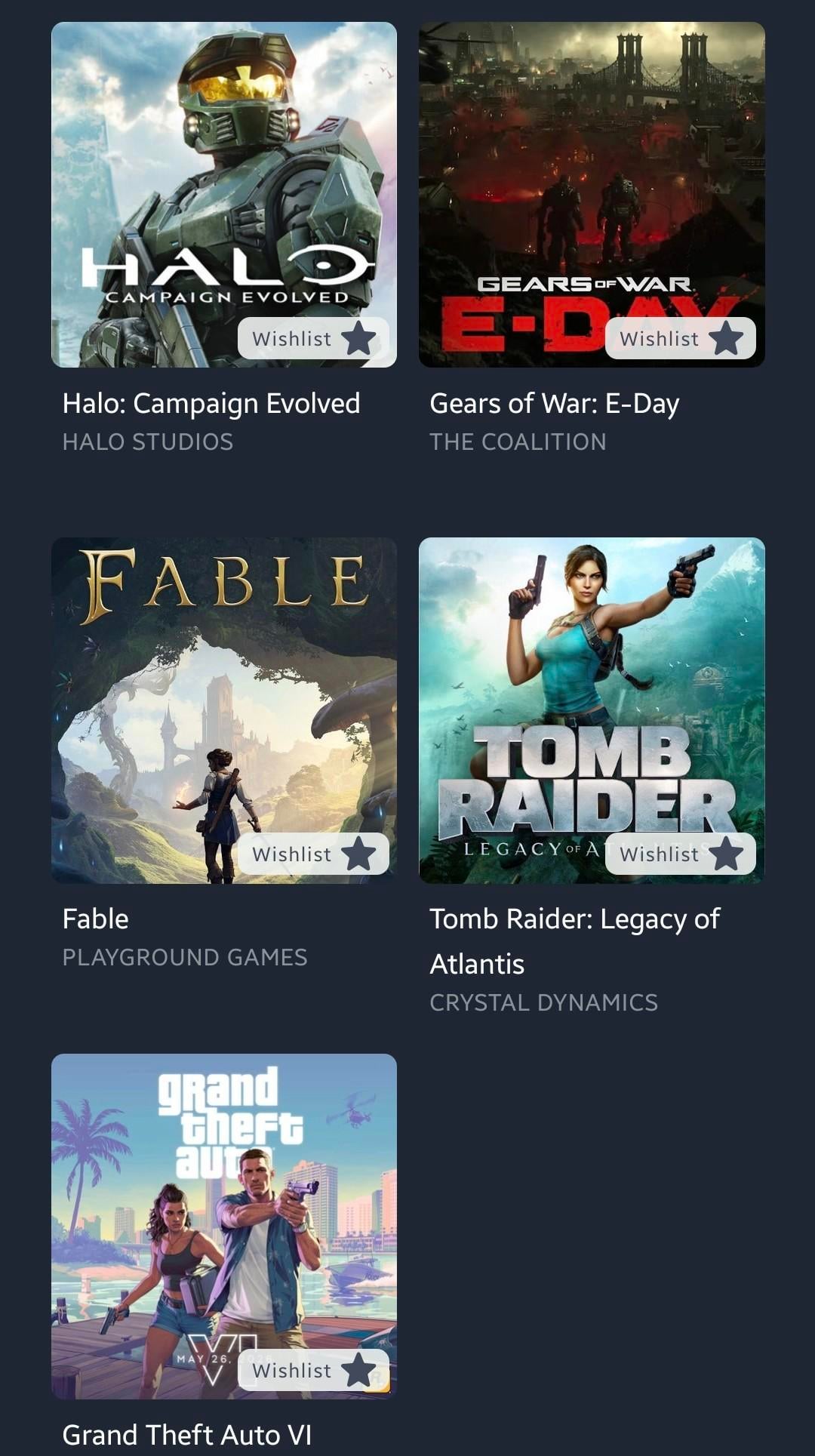Open the Halo: Campaign Evolved cover art
Screen dimensions: 815x1456
(x=224, y=195)
